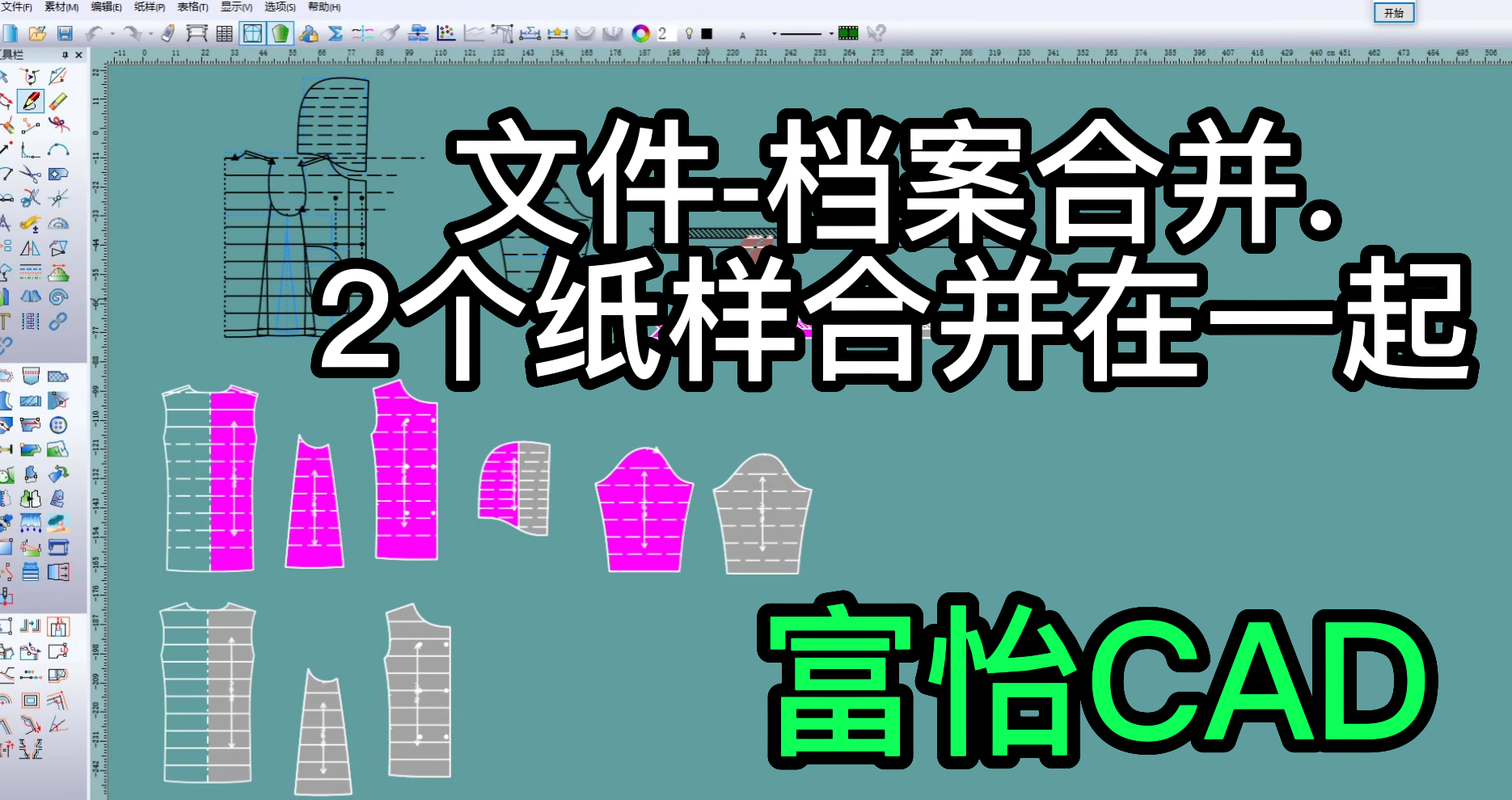Open the 文件(F) menu

[16, 6]
